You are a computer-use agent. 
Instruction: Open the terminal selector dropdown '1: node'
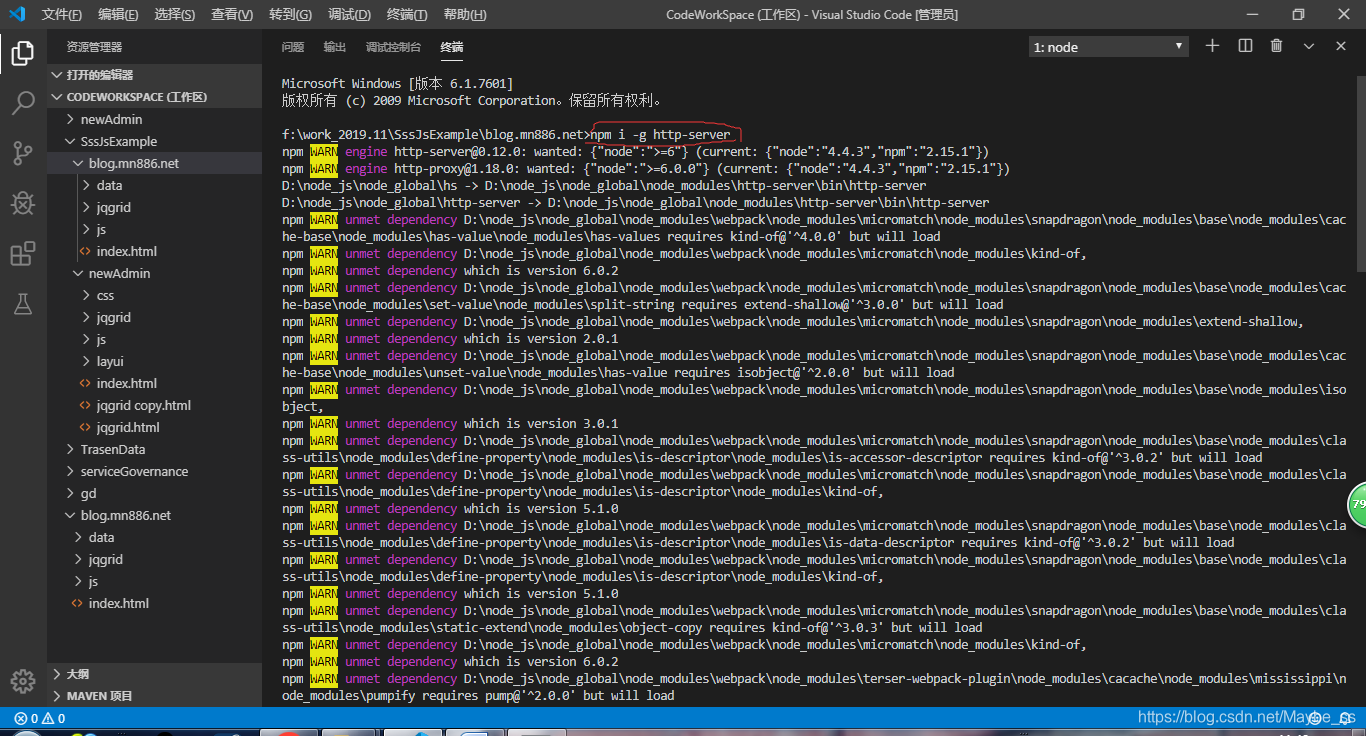tap(1109, 47)
